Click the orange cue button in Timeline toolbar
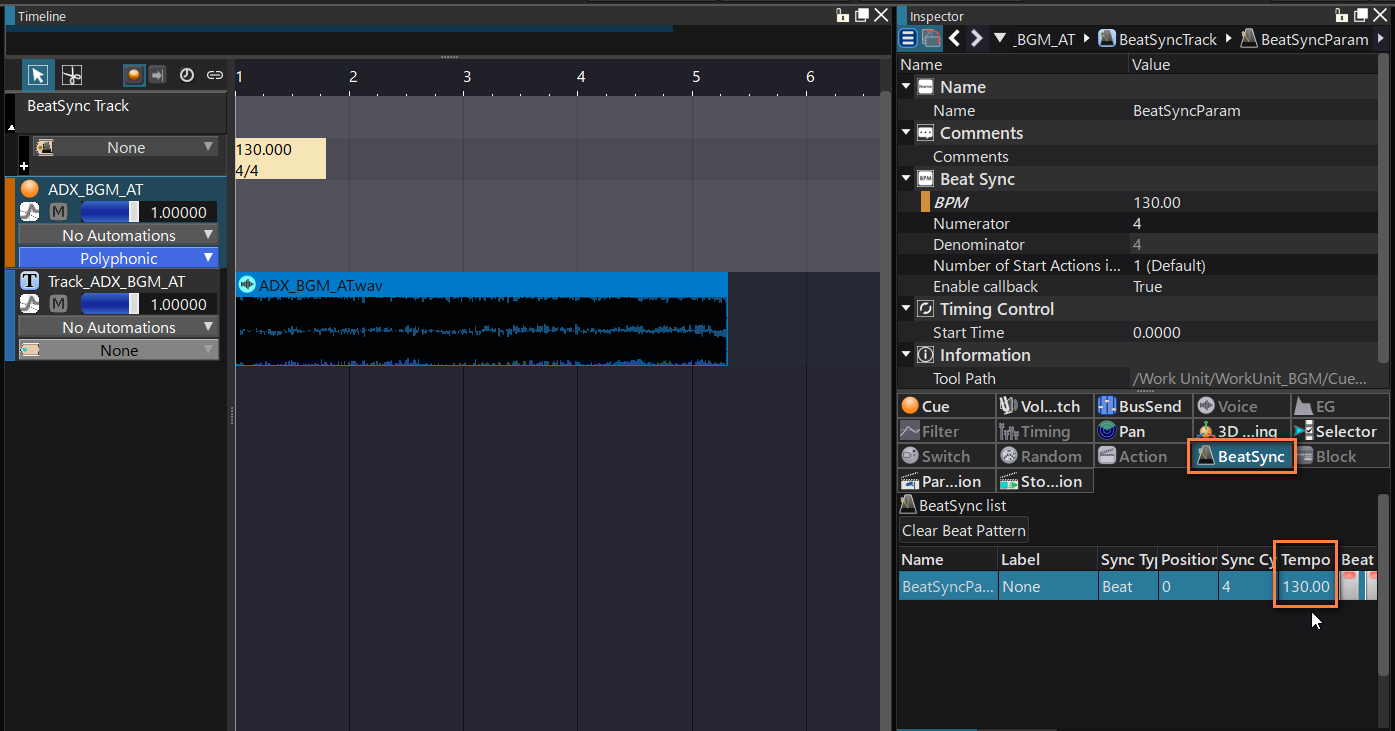The height and width of the screenshot is (731, 1395). pos(134,75)
